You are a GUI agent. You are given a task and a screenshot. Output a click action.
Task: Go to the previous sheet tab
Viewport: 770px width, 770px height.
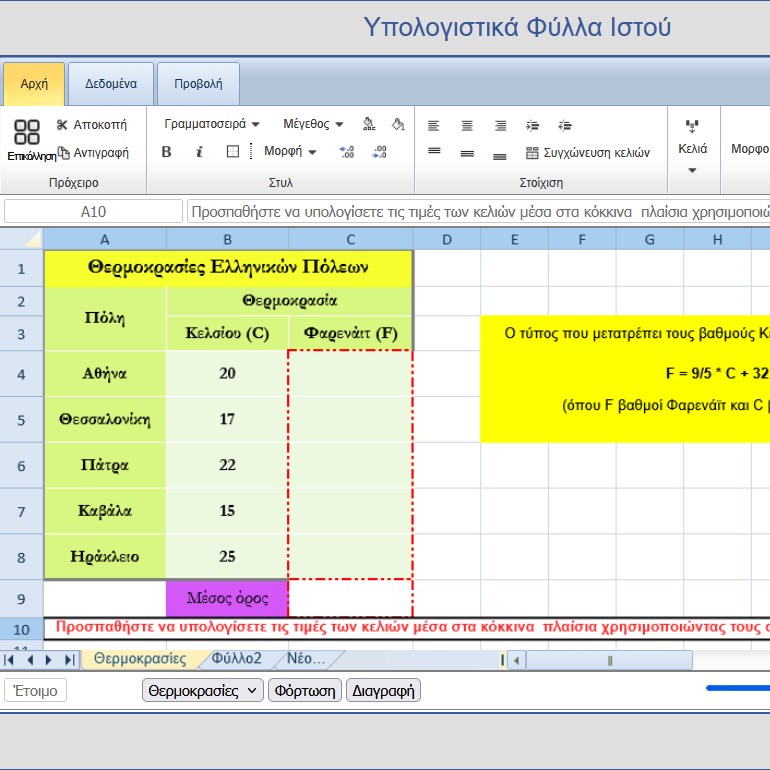pos(30,660)
